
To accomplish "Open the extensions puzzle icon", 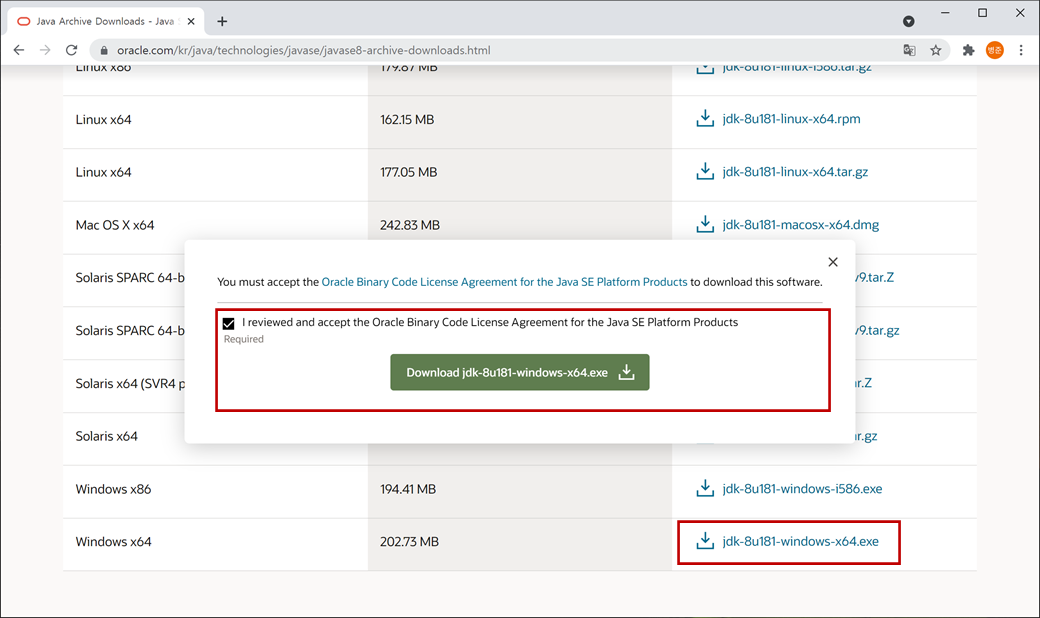I will pyautogui.click(x=968, y=50).
